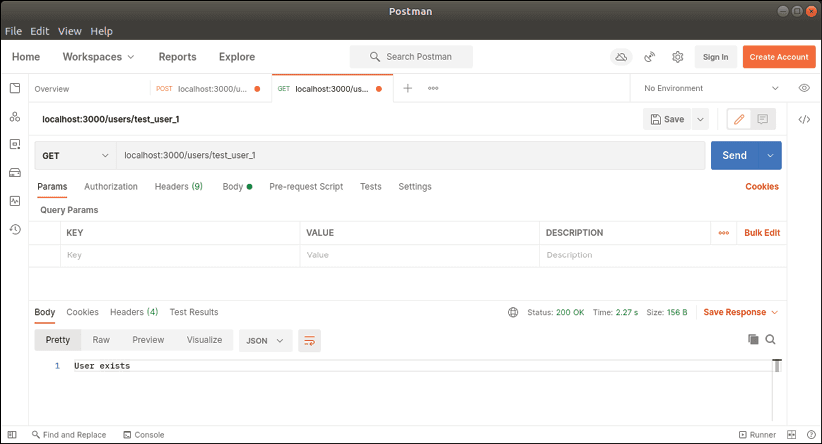
Task: Expand the Save options dropdown arrow
Action: tap(700, 120)
